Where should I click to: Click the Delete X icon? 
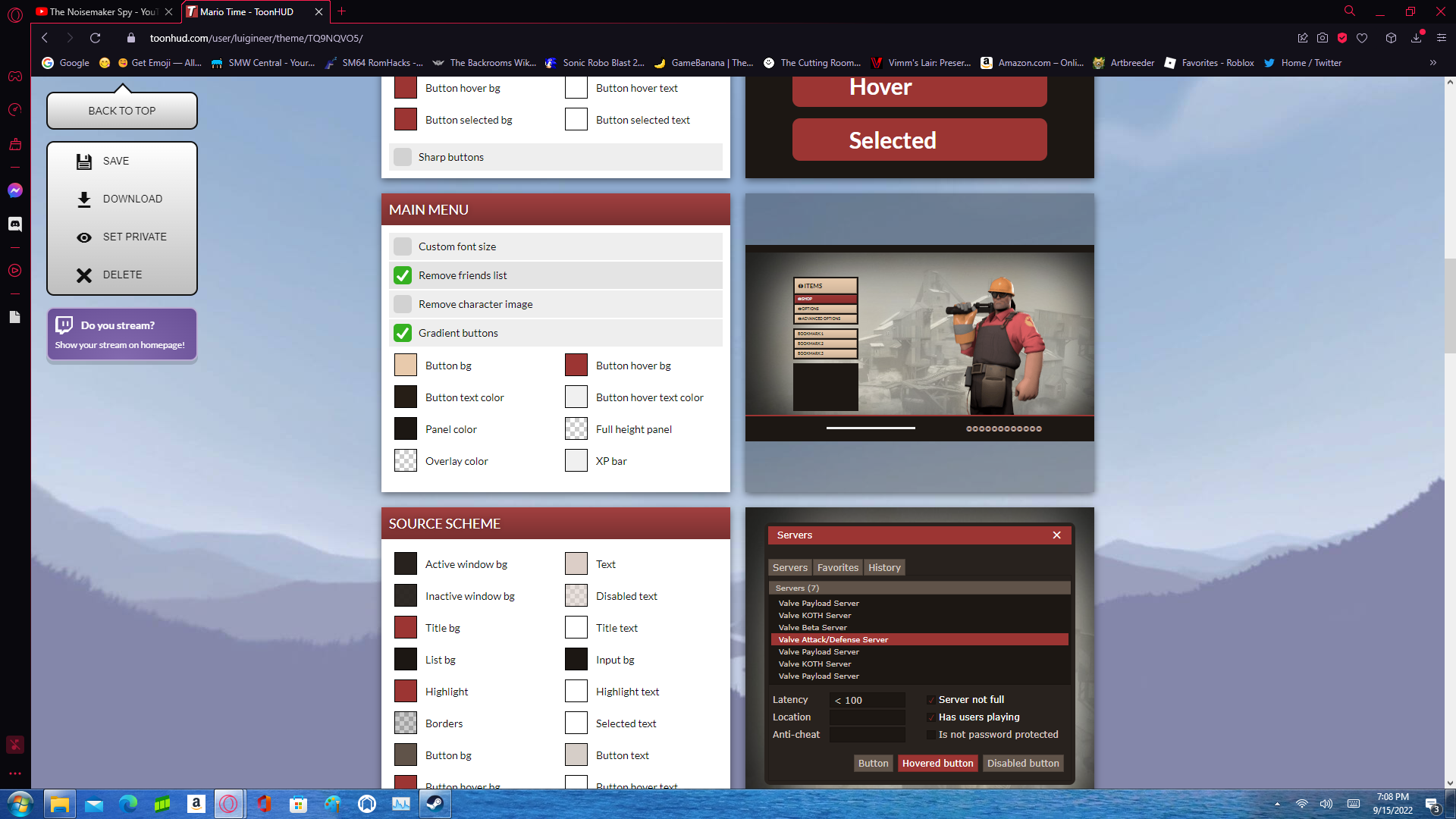[84, 275]
